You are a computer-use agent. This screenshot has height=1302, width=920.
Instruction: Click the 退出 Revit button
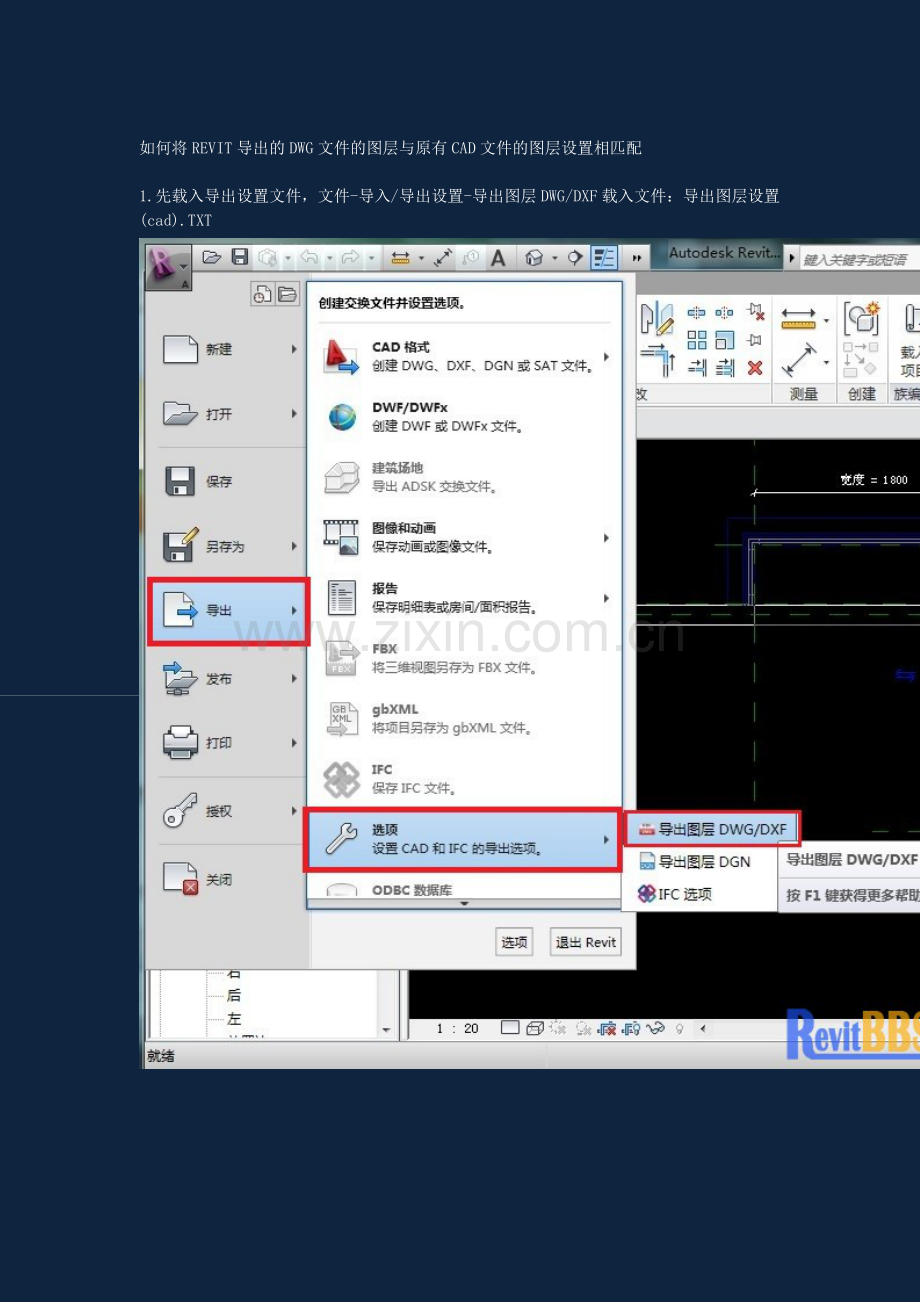(586, 942)
